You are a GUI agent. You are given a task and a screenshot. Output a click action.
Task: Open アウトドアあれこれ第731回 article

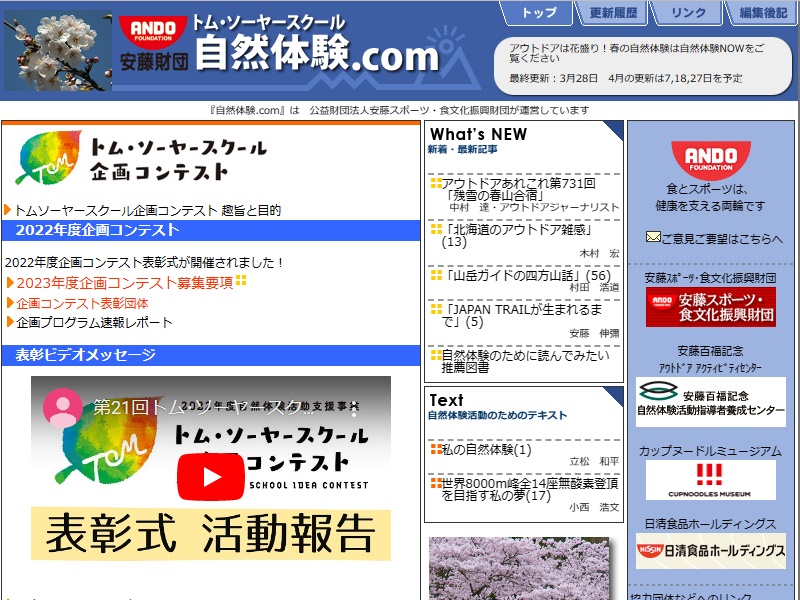518,189
